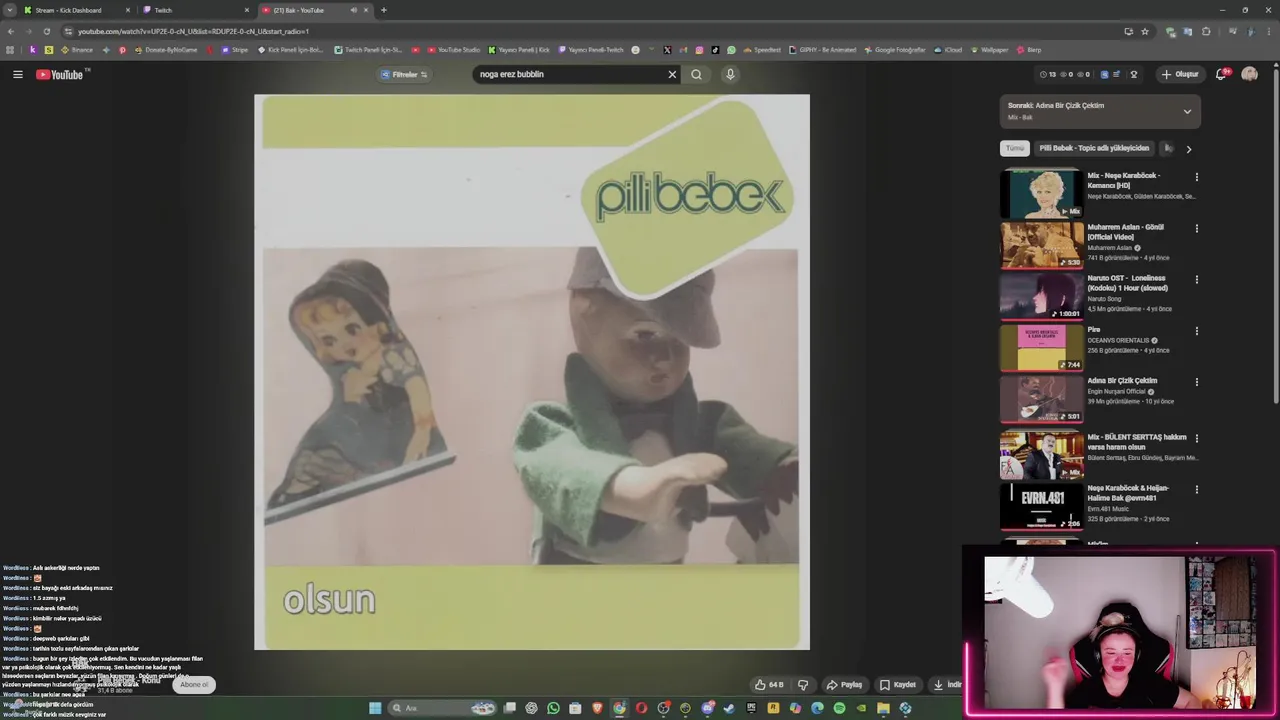Open File Explorer from the taskbar
Image resolution: width=1280 pixels, height=720 pixels.
(883, 708)
